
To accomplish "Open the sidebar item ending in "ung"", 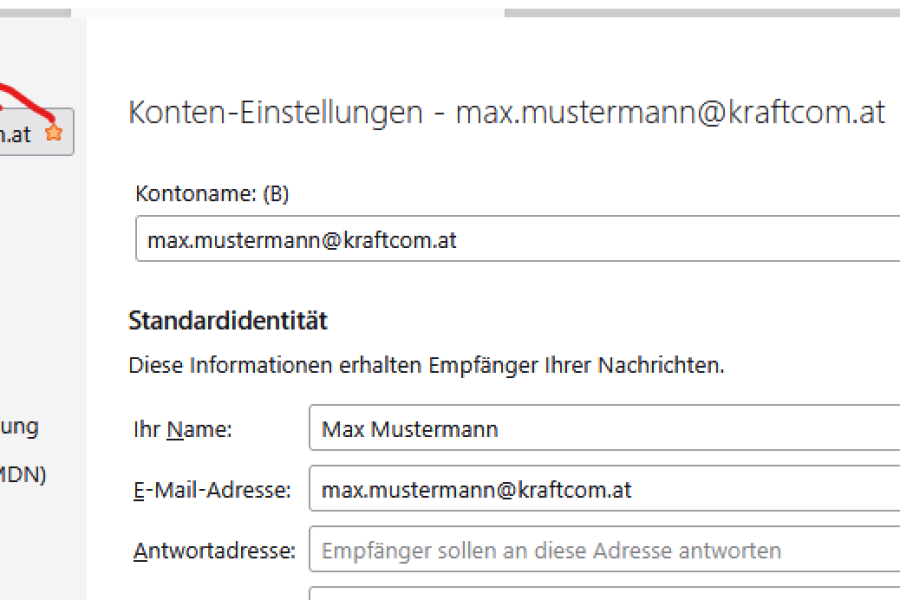I will tap(20, 427).
